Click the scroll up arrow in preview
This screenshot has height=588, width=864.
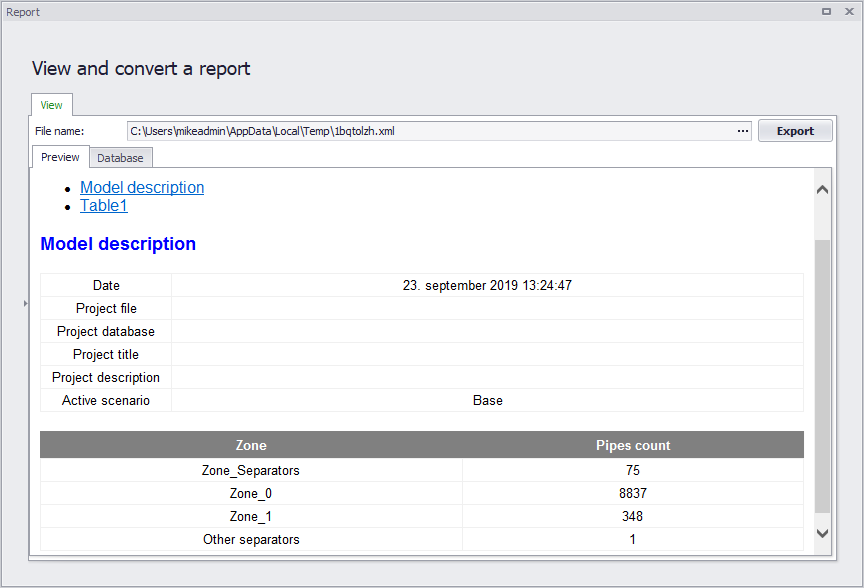[822, 190]
